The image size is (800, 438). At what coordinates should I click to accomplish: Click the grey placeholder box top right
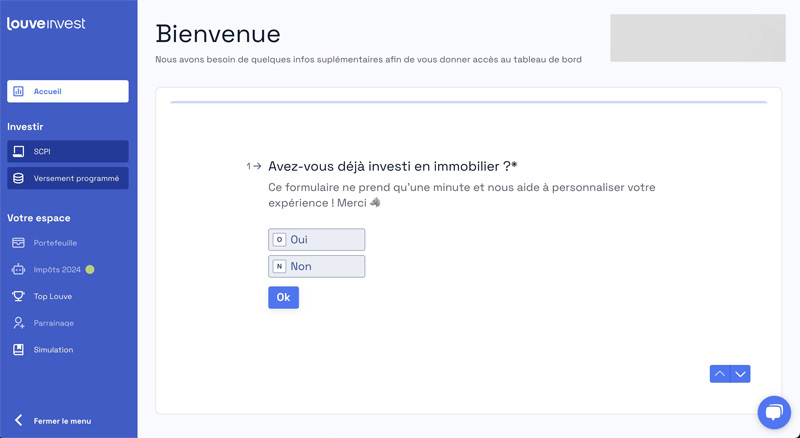(698, 38)
